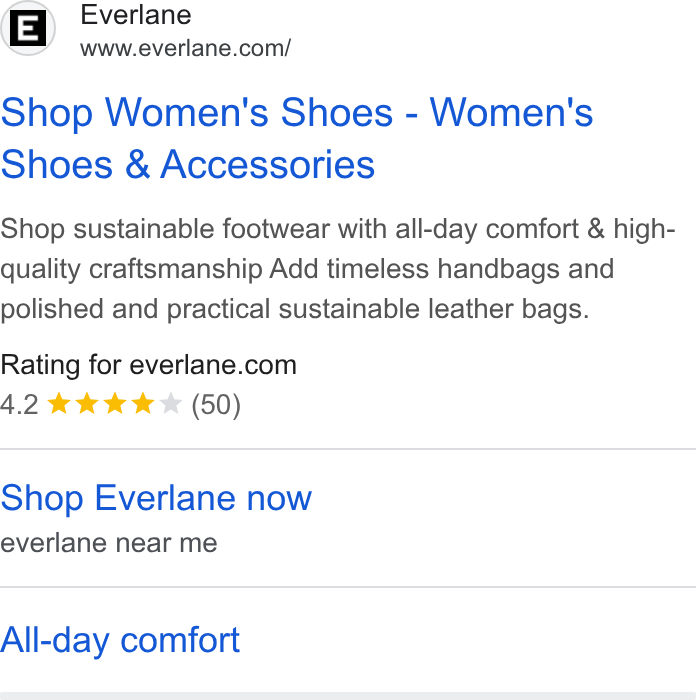Select the Everlane site name text

[136, 15]
